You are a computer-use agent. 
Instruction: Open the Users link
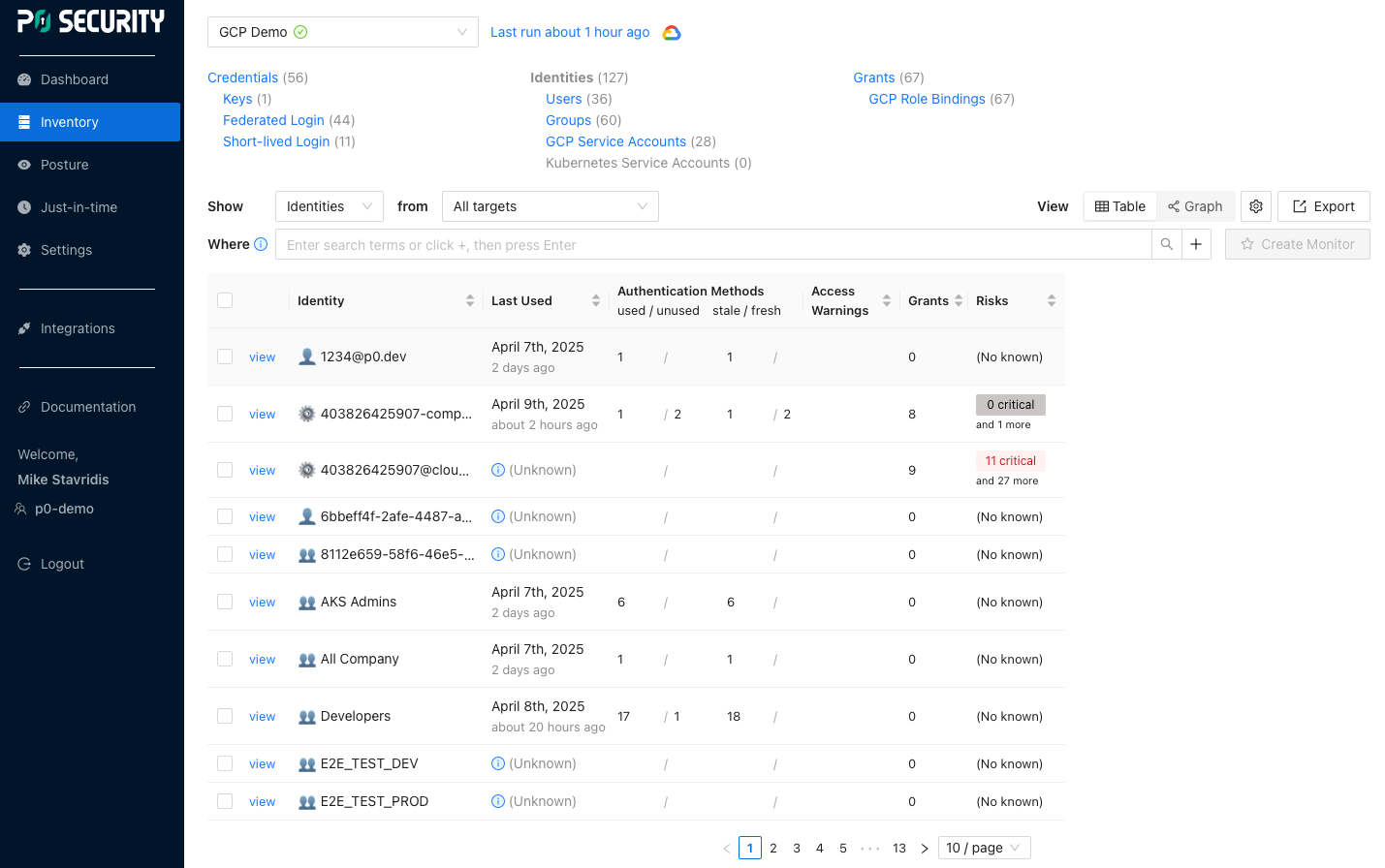pos(564,99)
